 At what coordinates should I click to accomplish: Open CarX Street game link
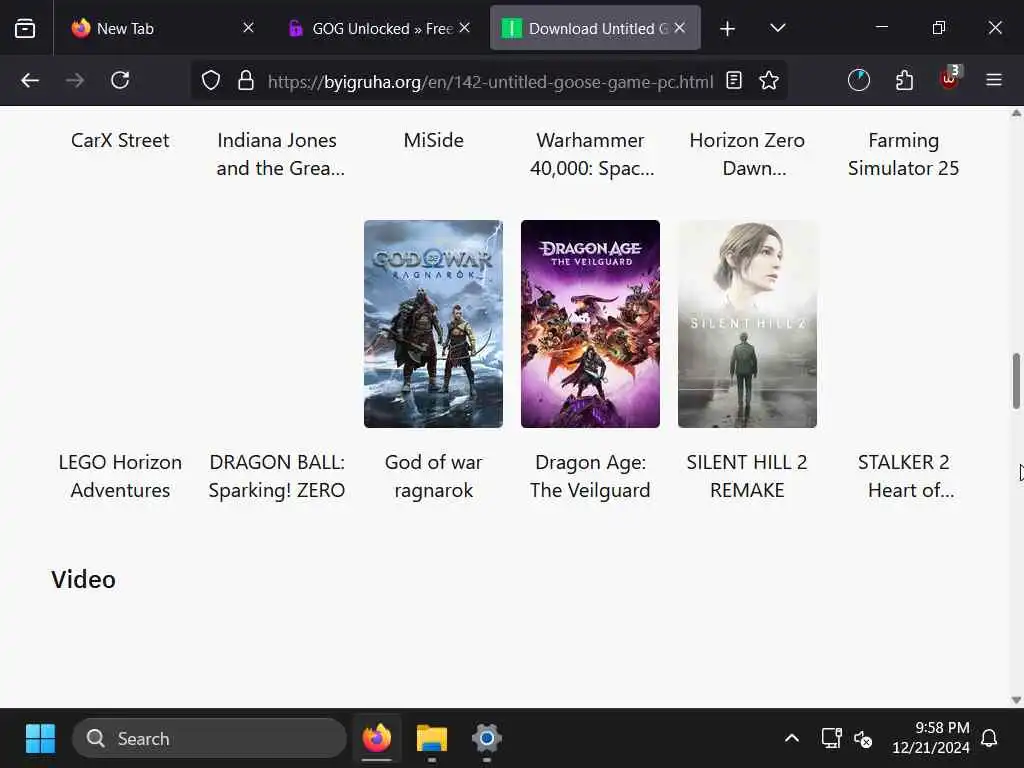[120, 140]
